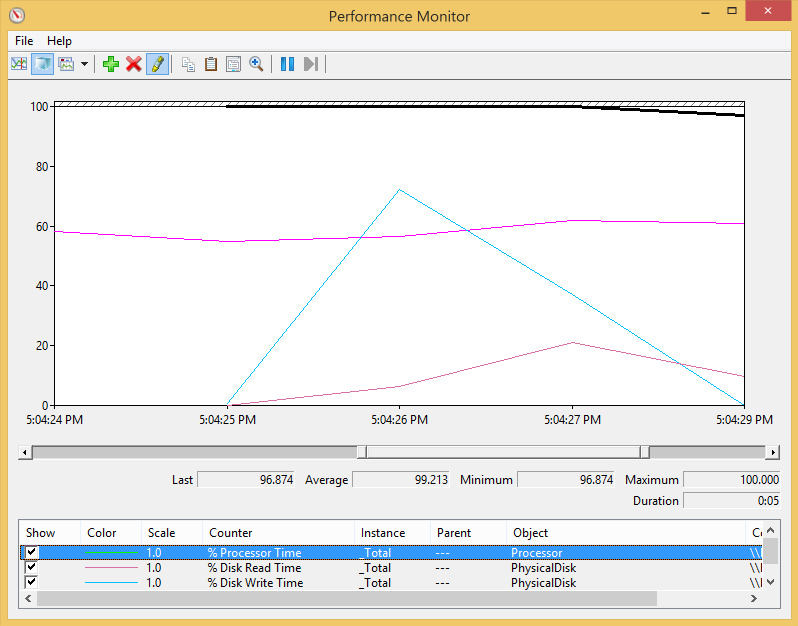
Task: Uncheck Show for % Disk Write Time
Action: click(32, 582)
